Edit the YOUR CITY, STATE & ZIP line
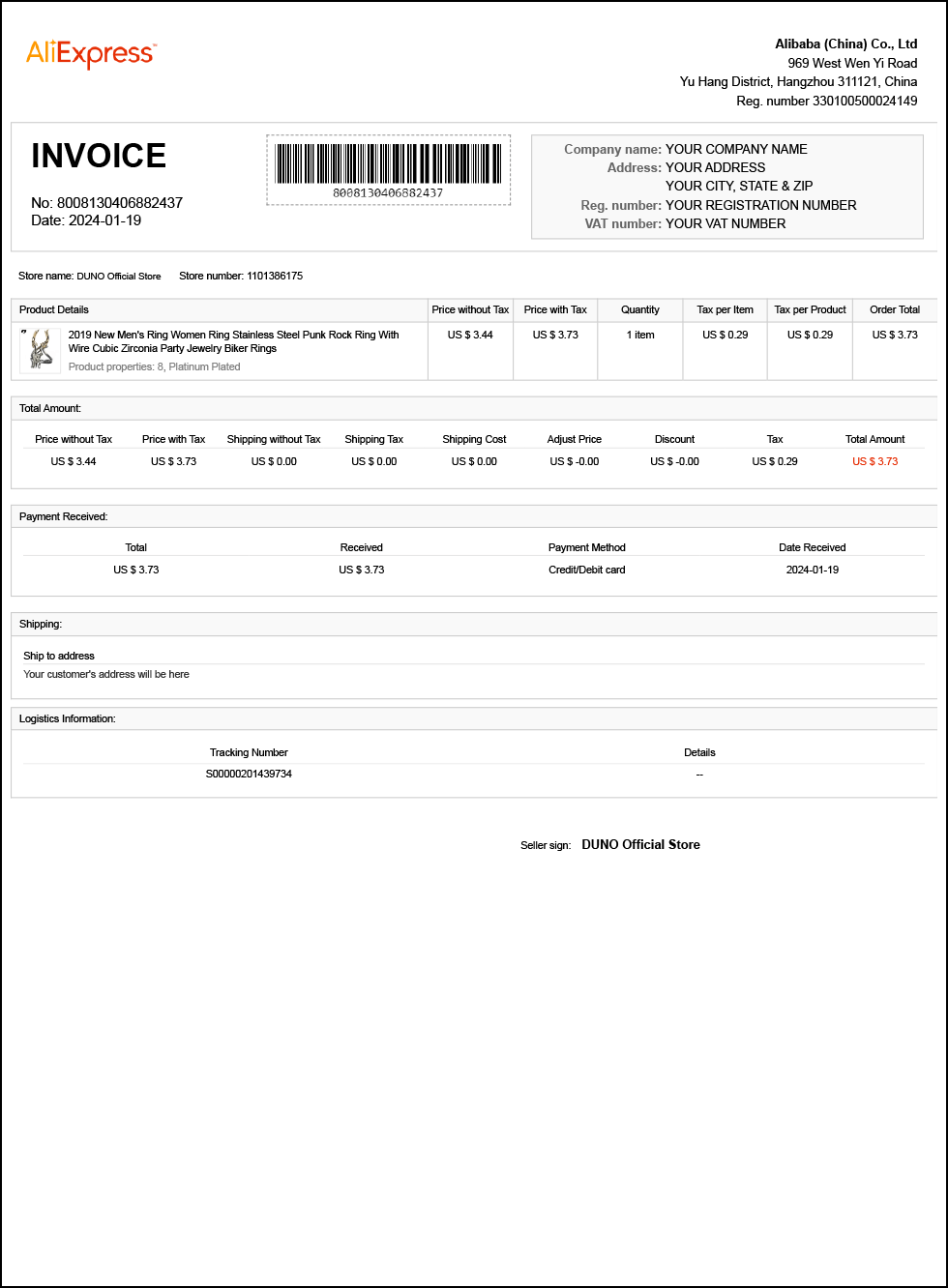This screenshot has width=948, height=1288. coord(738,186)
